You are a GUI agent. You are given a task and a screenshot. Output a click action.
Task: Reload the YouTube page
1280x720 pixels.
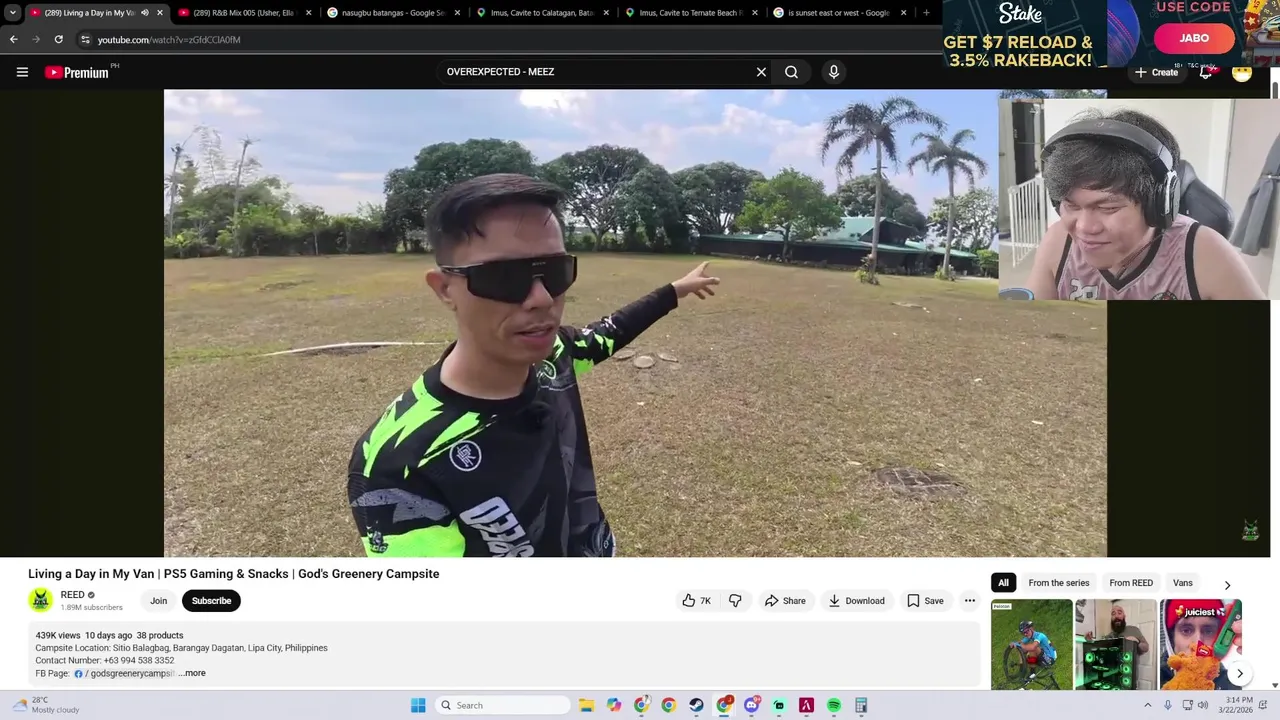coord(59,39)
